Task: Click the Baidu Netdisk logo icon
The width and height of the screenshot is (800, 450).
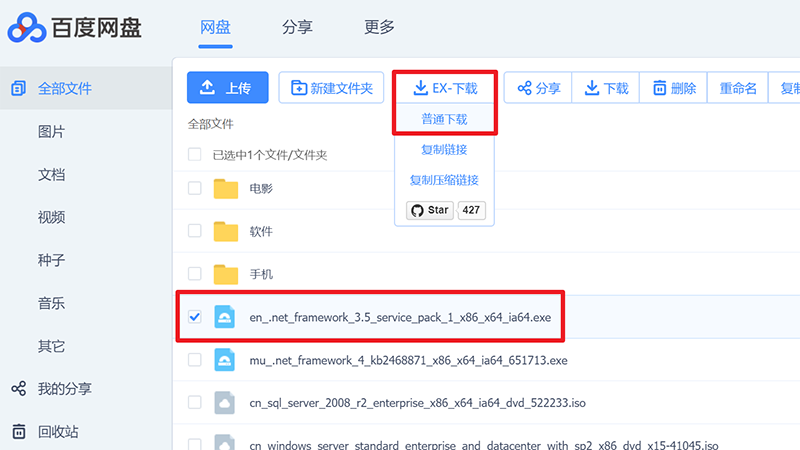Action: coord(28,28)
